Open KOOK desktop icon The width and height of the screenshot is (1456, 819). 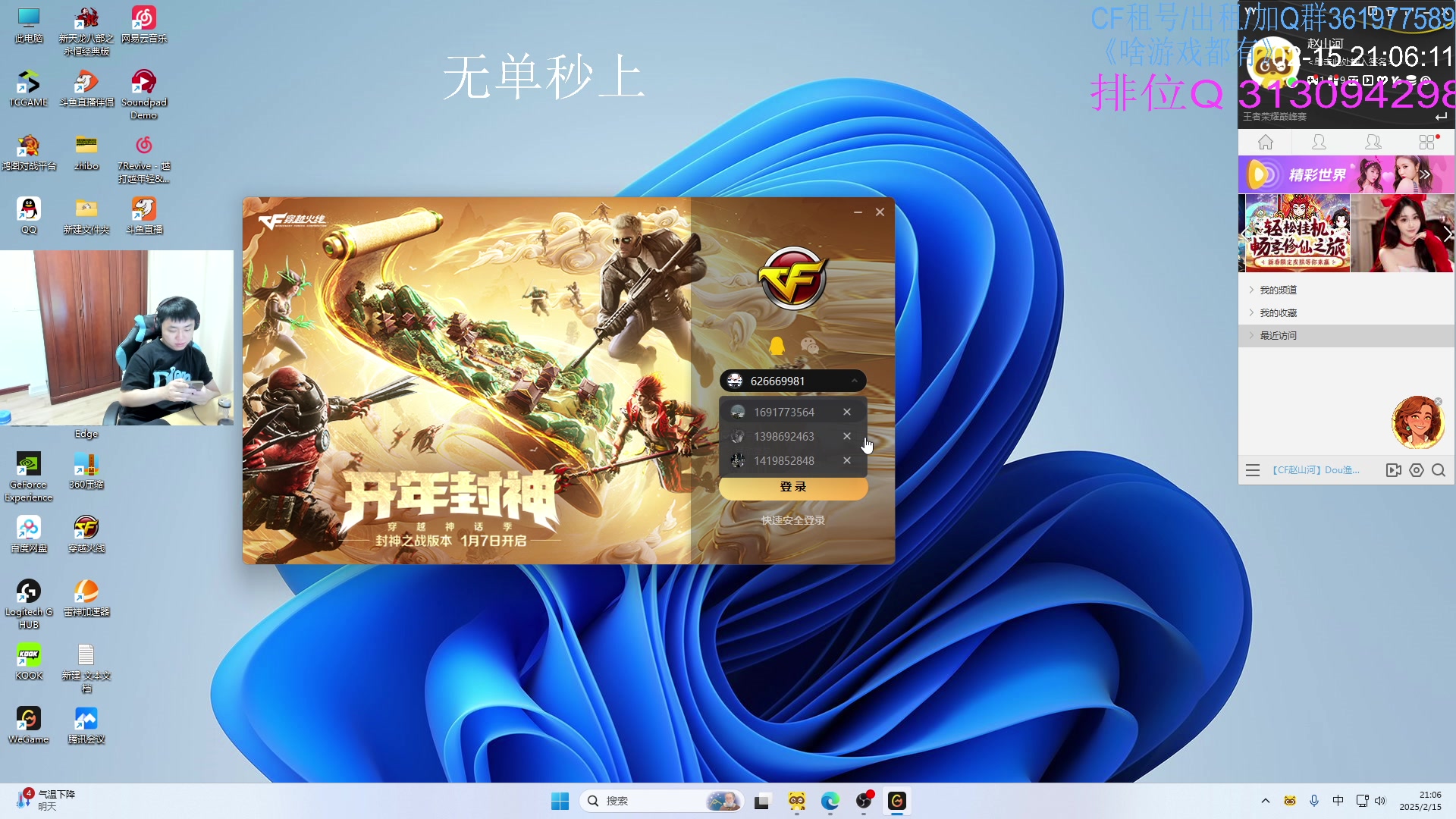(29, 662)
